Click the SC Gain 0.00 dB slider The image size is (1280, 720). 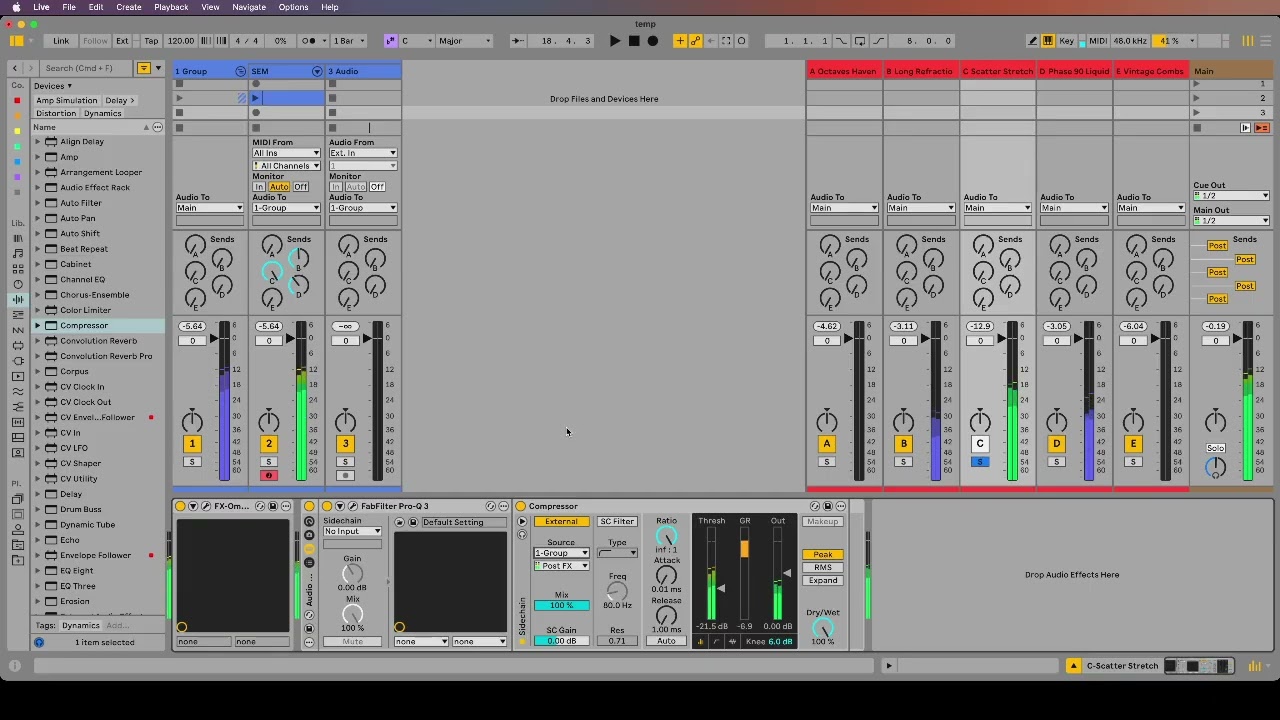pos(561,641)
